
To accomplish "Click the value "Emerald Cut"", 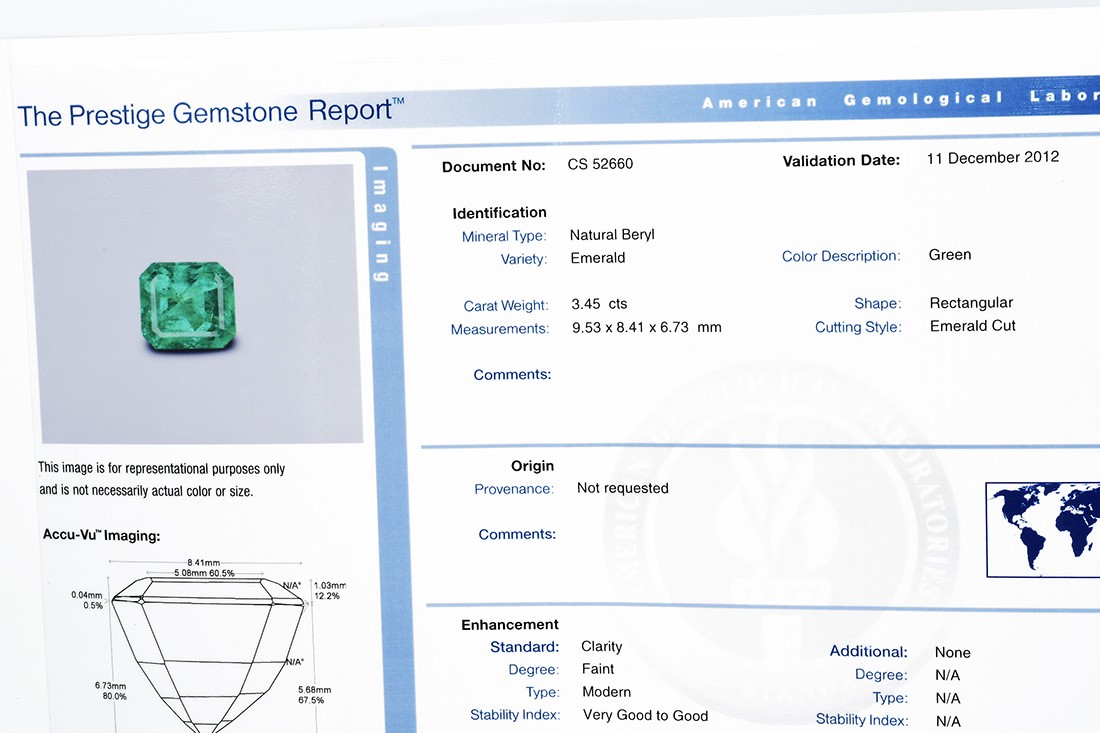I will 972,325.
